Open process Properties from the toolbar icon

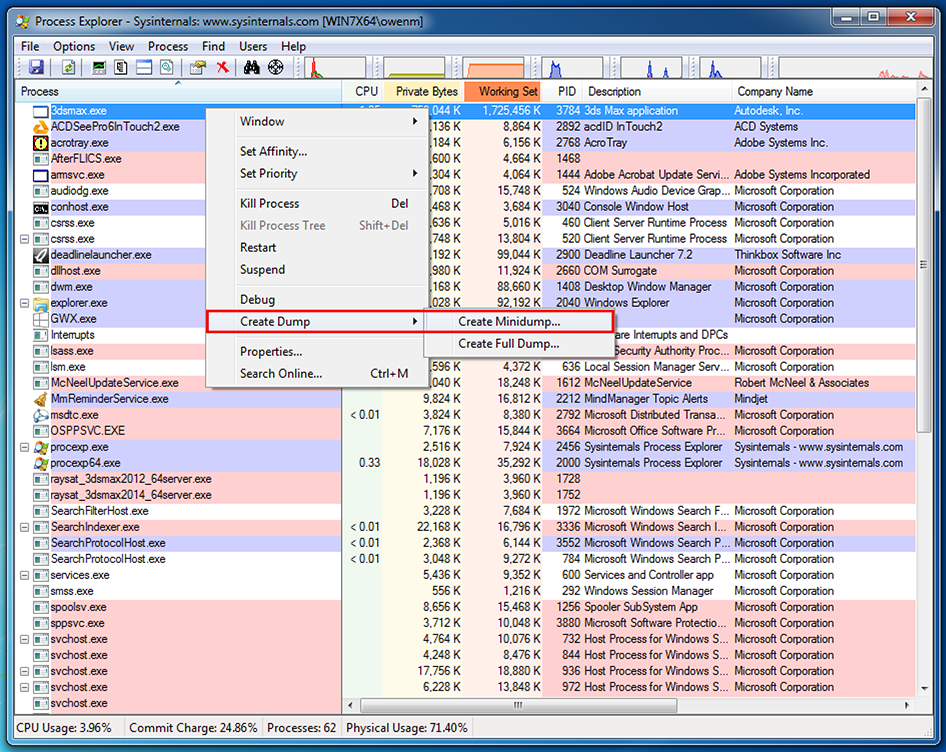(x=198, y=67)
